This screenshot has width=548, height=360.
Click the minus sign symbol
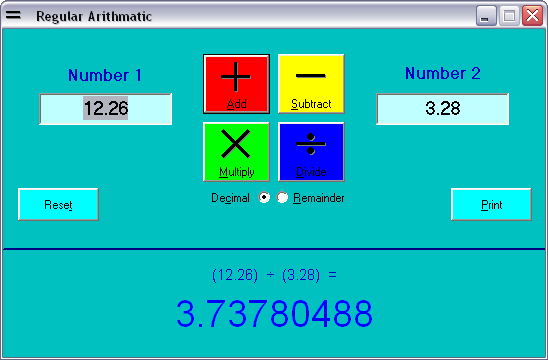click(311, 75)
